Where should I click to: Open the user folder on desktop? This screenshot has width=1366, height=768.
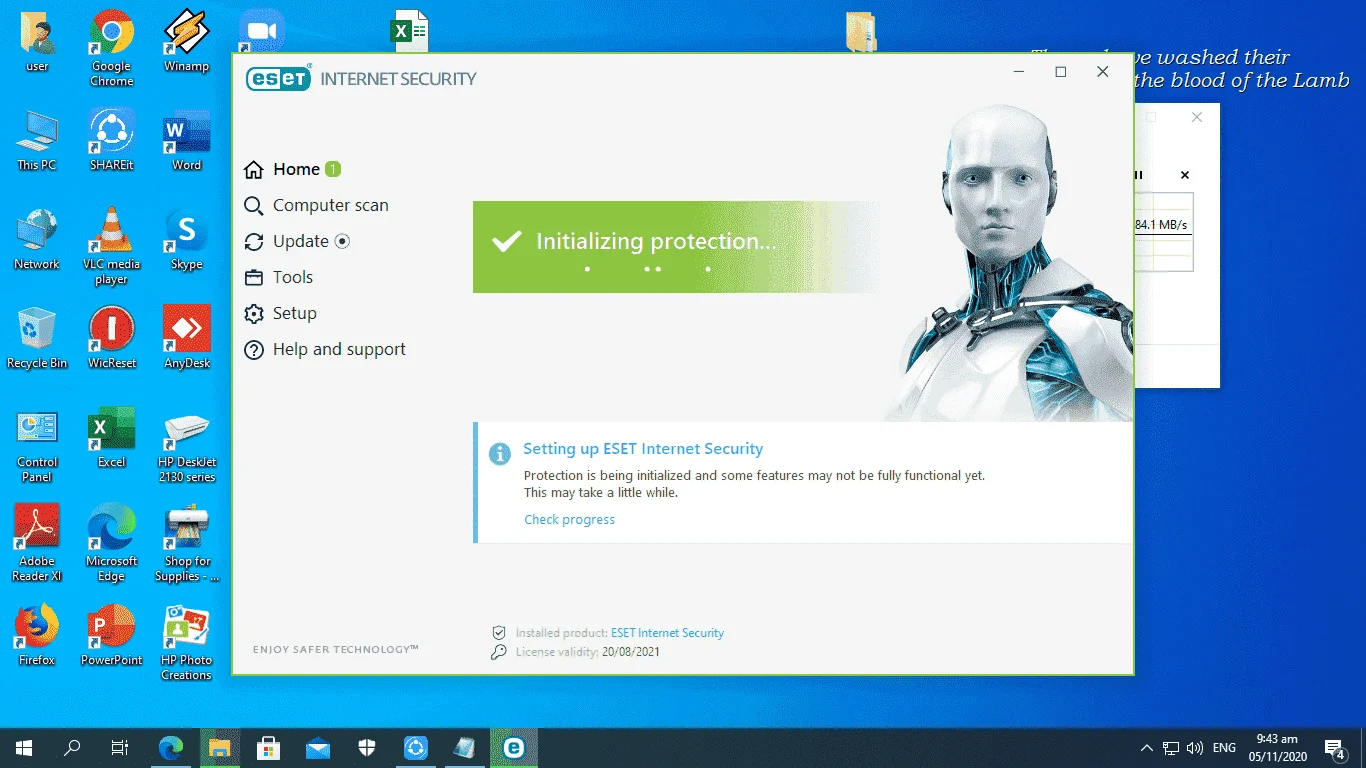coord(37,43)
